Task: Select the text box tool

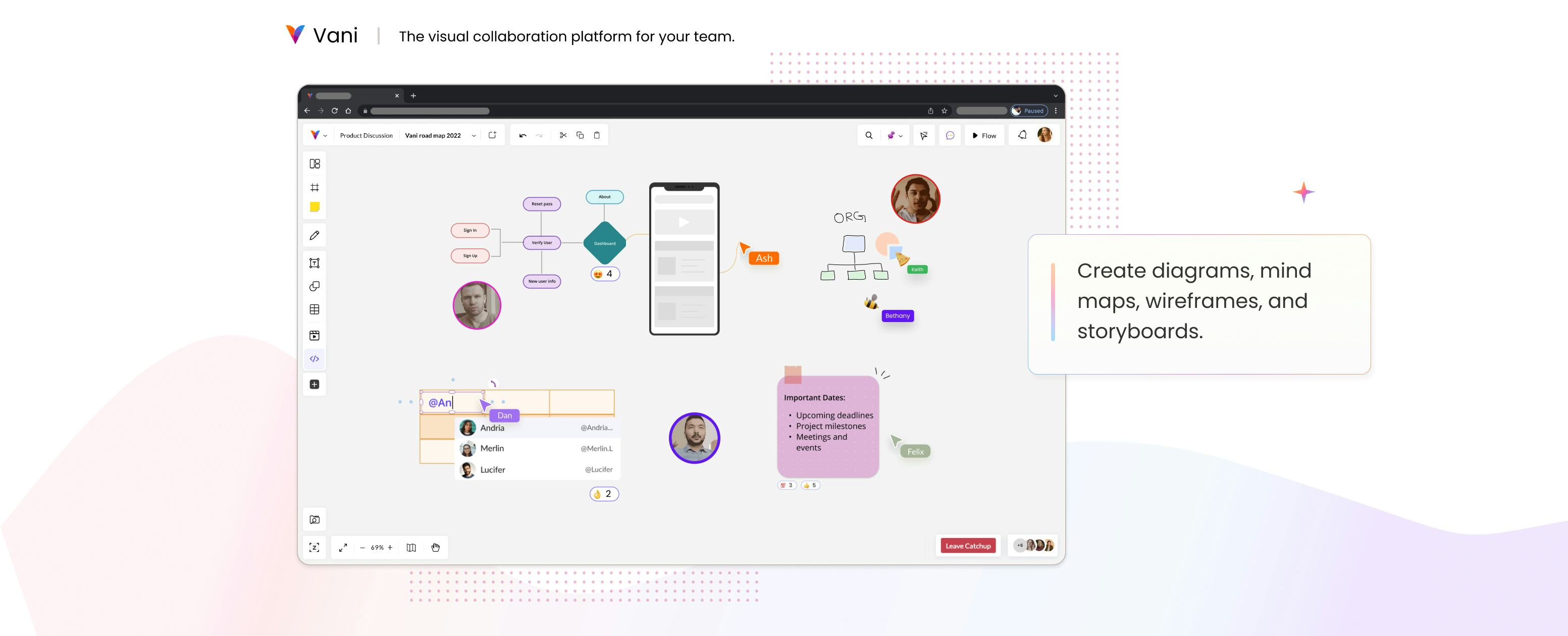Action: [x=315, y=263]
